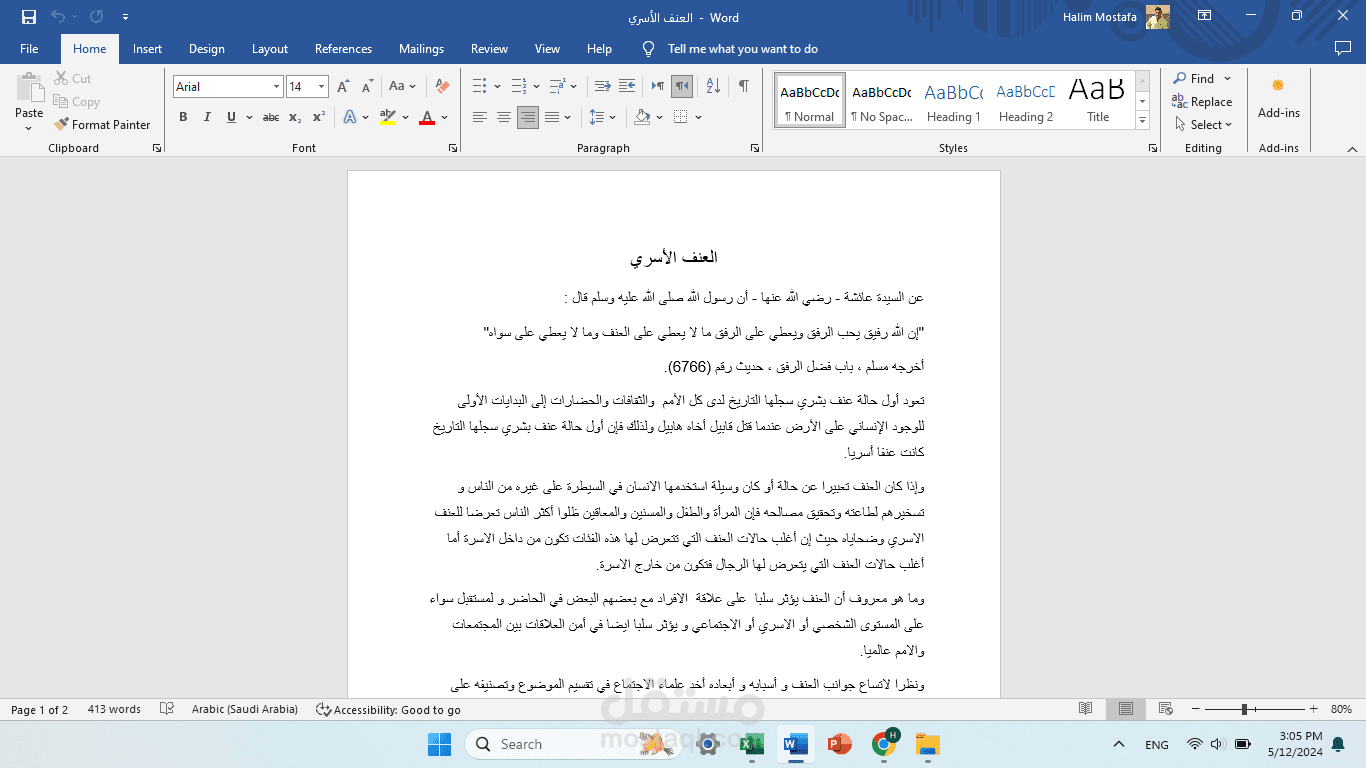The width and height of the screenshot is (1366, 768).
Task: Apply strikethrough to text
Action: pos(270,117)
